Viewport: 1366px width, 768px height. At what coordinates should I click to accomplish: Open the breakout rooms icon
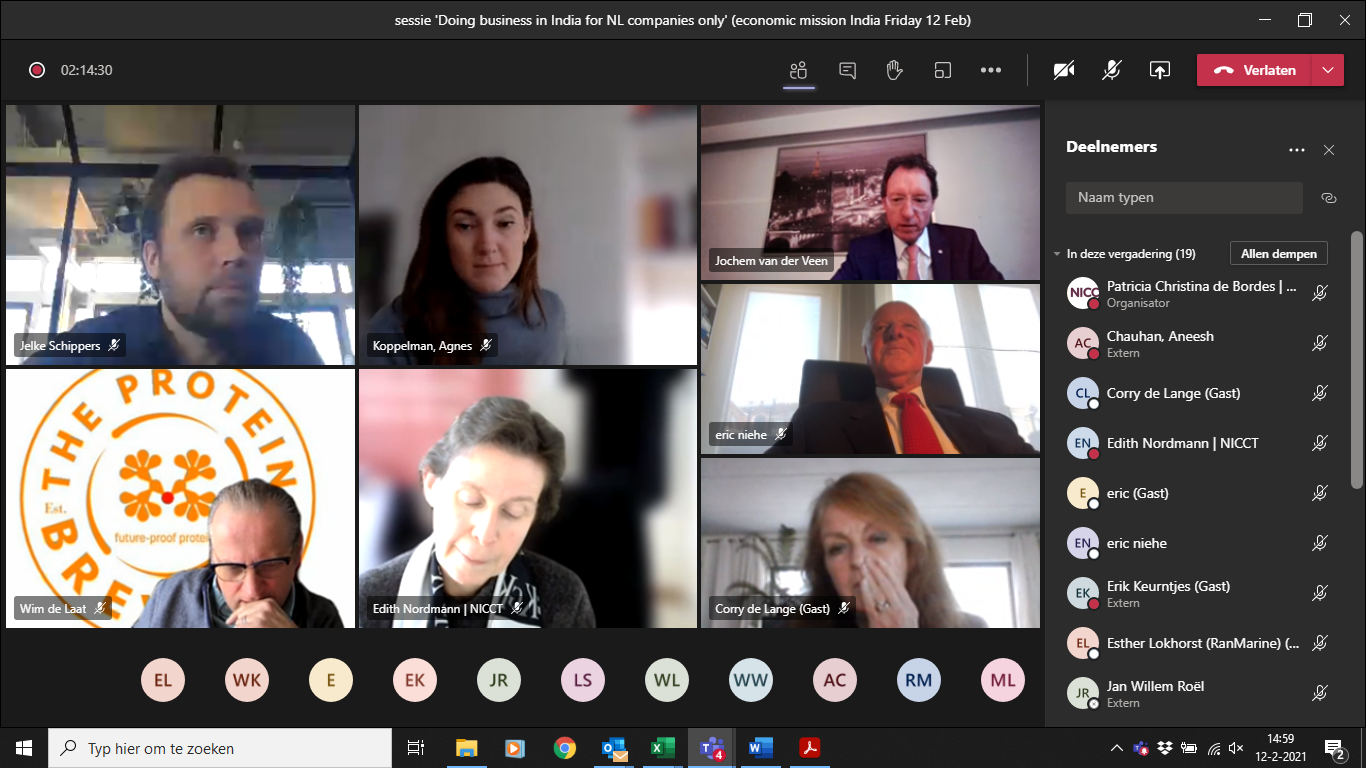942,70
